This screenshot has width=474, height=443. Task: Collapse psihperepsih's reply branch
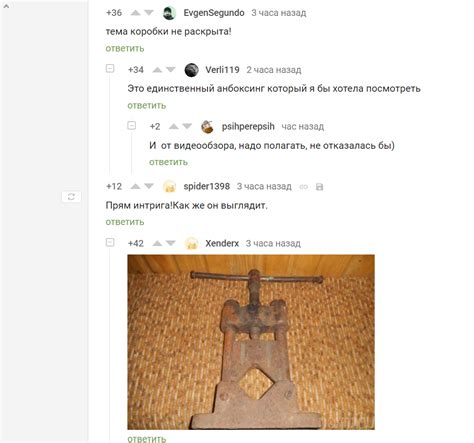[x=132, y=126]
